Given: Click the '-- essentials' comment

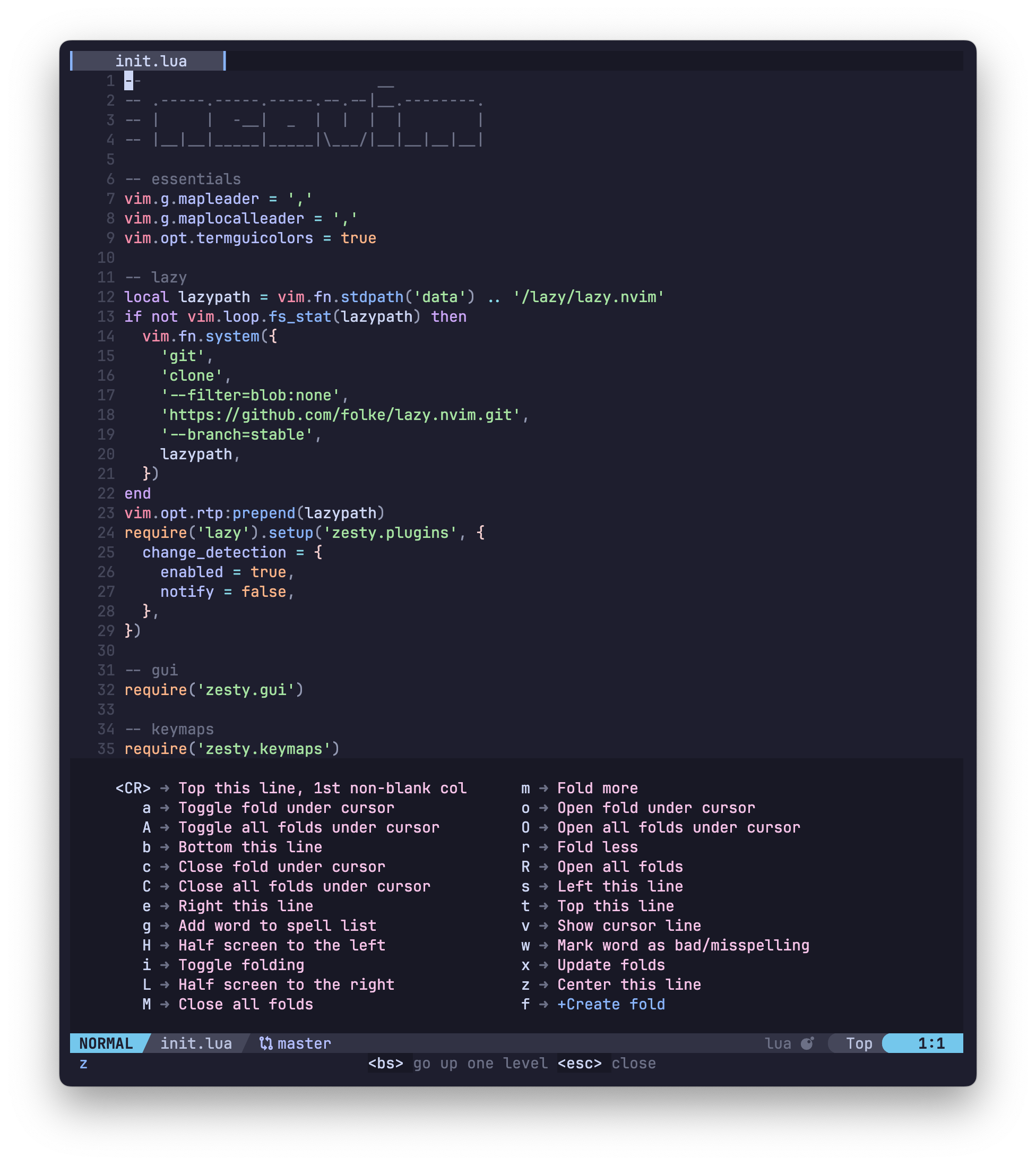Looking at the screenshot, I should tap(183, 179).
